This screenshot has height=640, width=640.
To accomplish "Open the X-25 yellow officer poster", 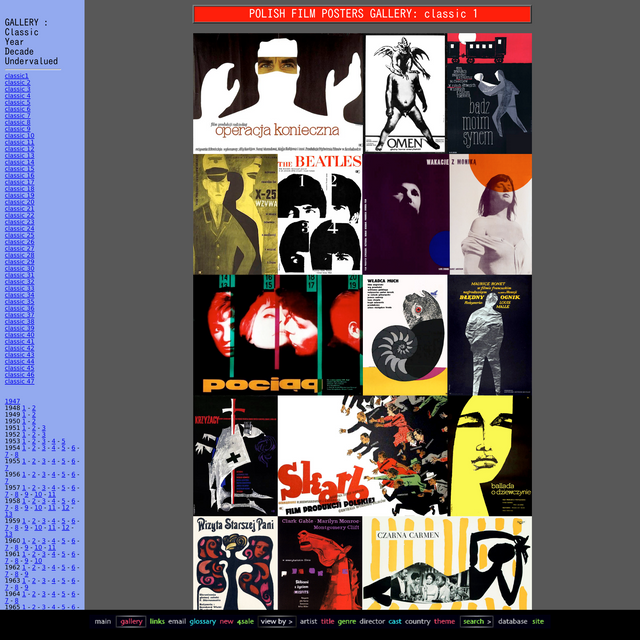I will point(235,214).
